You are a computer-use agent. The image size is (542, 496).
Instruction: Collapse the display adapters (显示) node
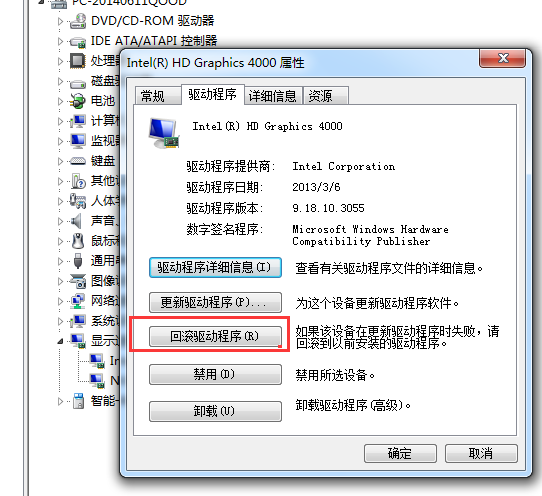tap(60, 341)
